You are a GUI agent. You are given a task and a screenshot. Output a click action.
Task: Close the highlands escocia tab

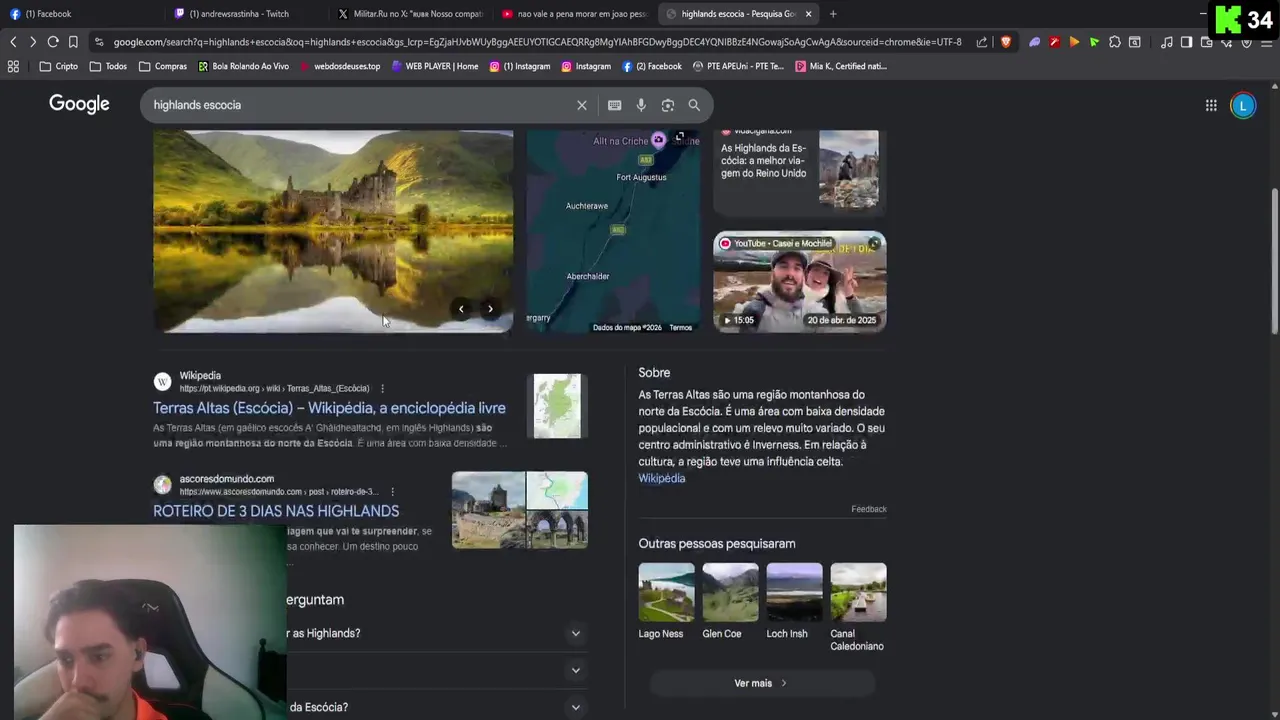click(808, 14)
